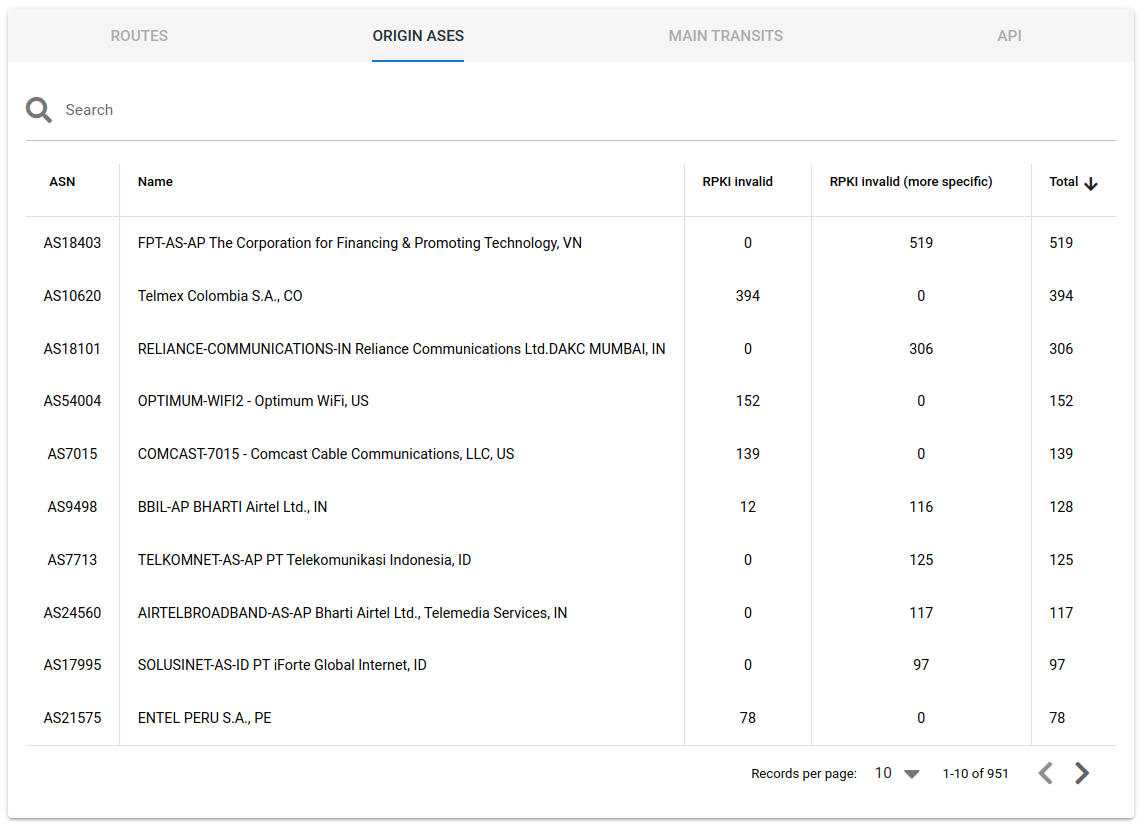Click the magnifying glass search icon
This screenshot has height=834, width=1148.
coord(39,110)
